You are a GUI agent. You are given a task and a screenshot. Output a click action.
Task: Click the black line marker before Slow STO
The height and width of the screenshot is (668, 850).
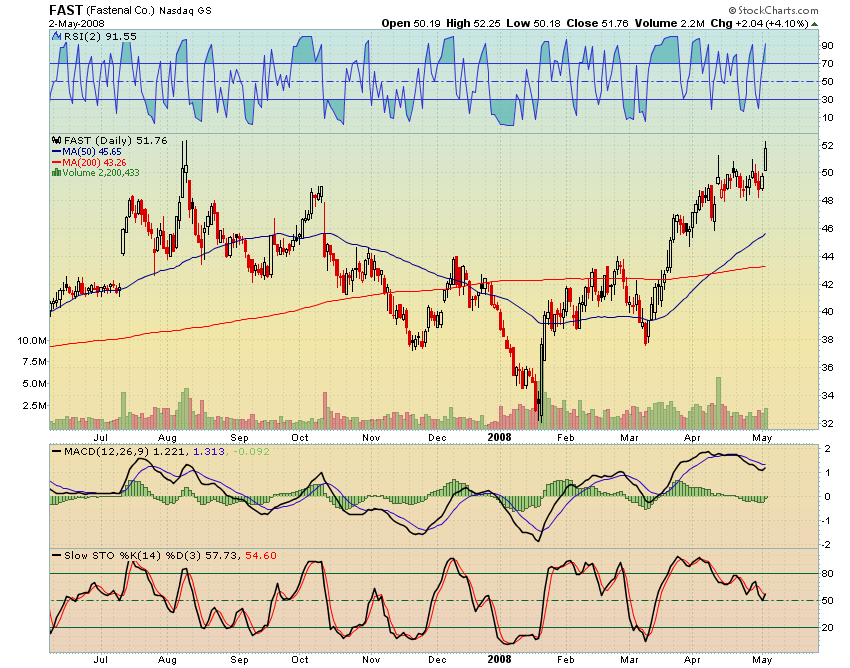click(x=56, y=555)
